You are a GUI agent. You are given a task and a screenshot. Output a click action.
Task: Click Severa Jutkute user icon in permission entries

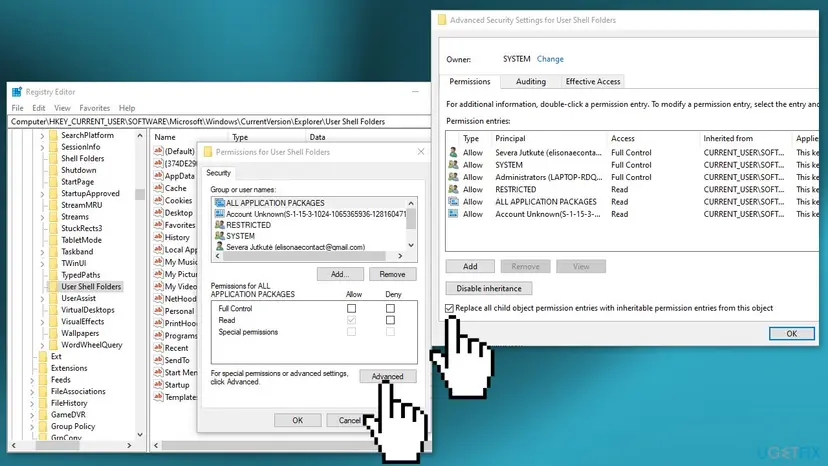(x=453, y=152)
